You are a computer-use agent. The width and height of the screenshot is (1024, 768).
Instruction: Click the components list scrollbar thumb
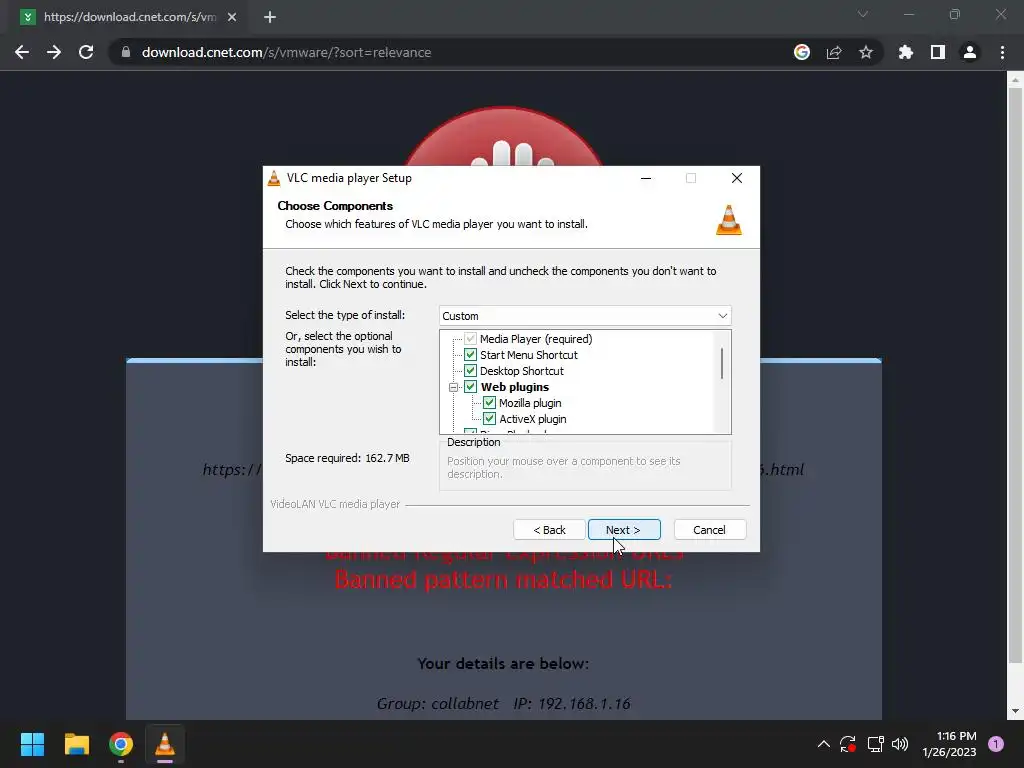[x=722, y=363]
